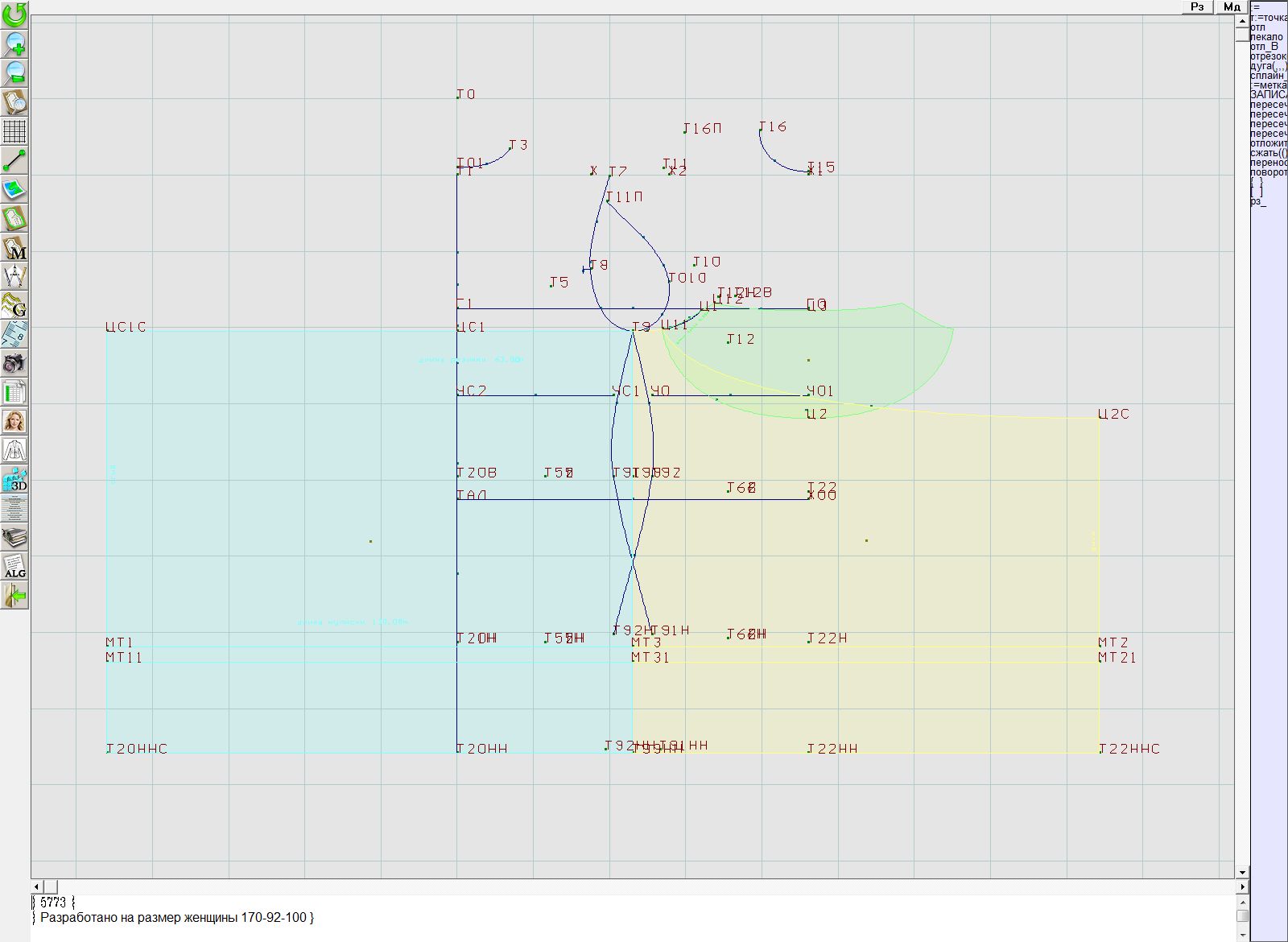Toggle the grid display icon
This screenshot has width=1288, height=942.
pyautogui.click(x=14, y=131)
